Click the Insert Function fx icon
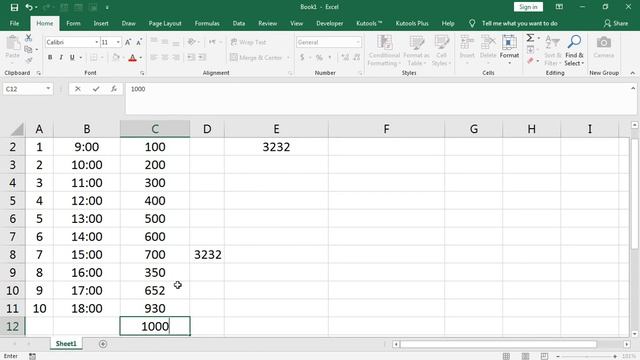 click(x=114, y=89)
